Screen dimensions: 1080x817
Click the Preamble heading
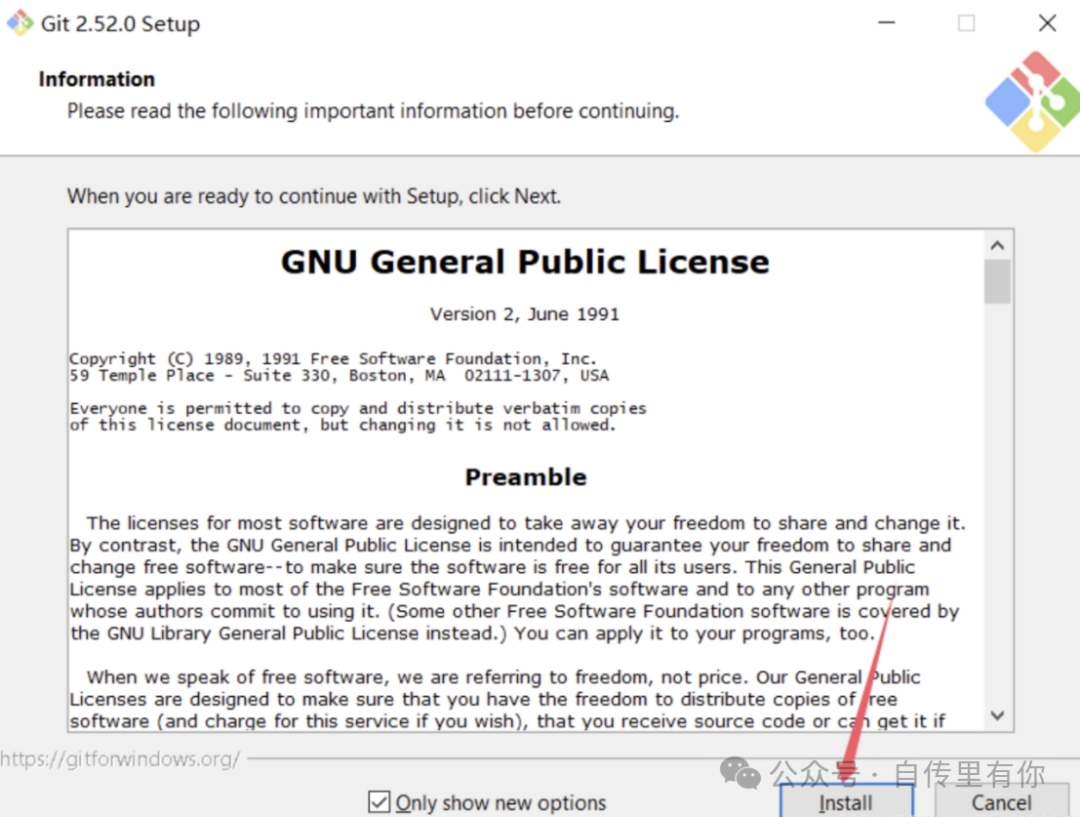pyautogui.click(x=526, y=477)
